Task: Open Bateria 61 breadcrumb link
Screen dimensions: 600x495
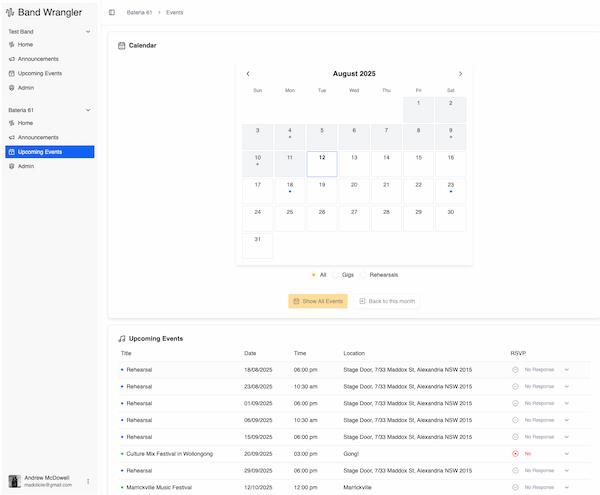Action: [140, 12]
